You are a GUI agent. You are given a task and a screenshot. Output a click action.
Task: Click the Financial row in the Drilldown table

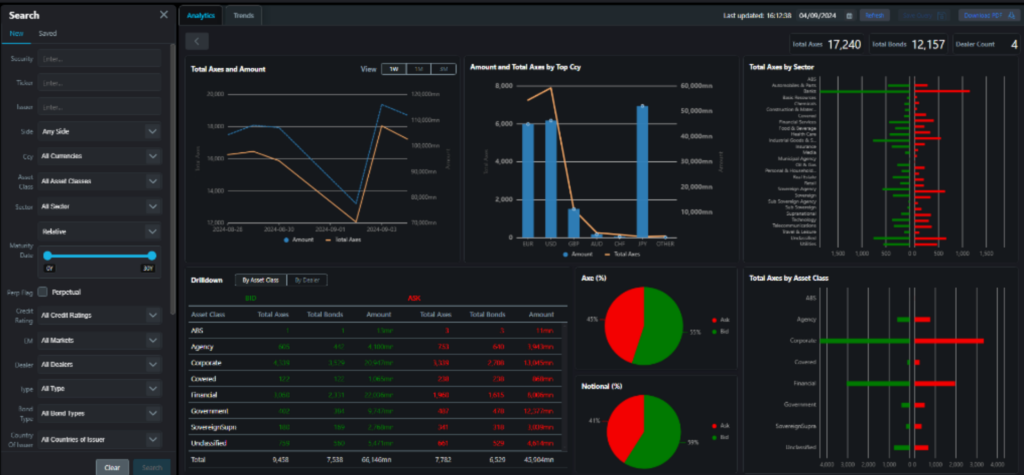pyautogui.click(x=377, y=395)
